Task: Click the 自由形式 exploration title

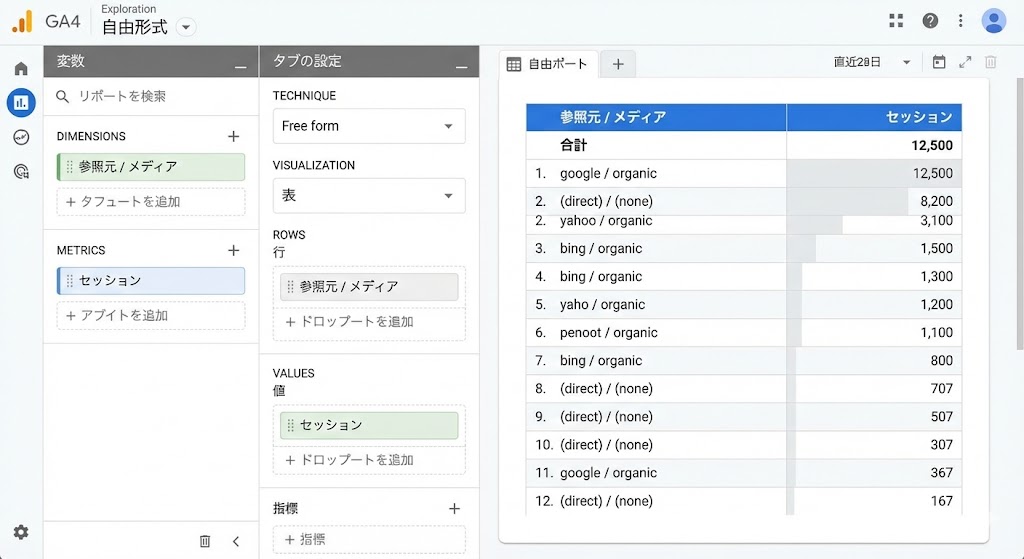Action: pyautogui.click(x=135, y=27)
